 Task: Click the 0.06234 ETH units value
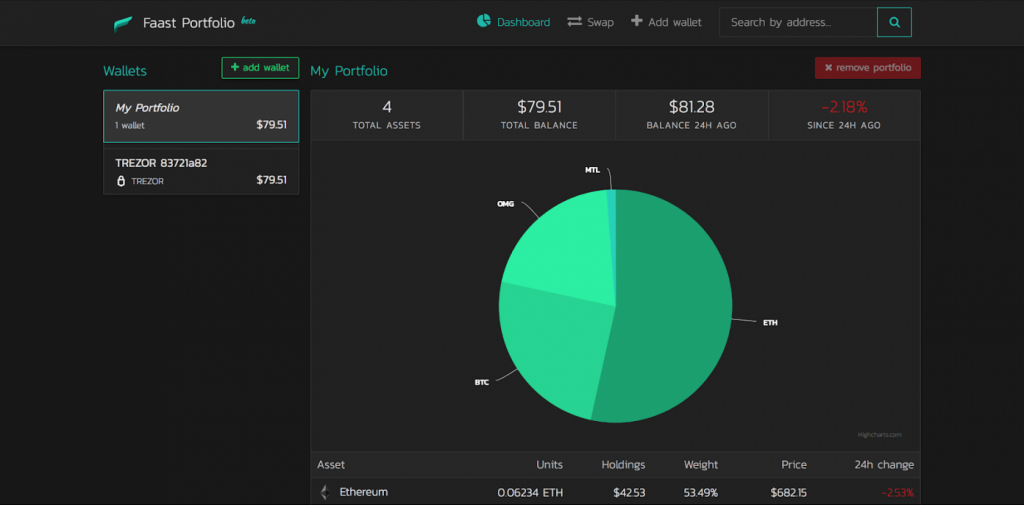point(530,493)
